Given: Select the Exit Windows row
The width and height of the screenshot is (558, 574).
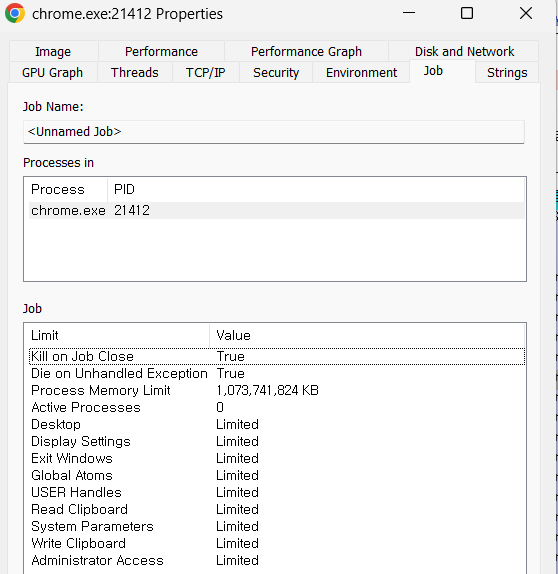Looking at the screenshot, I should [276, 458].
